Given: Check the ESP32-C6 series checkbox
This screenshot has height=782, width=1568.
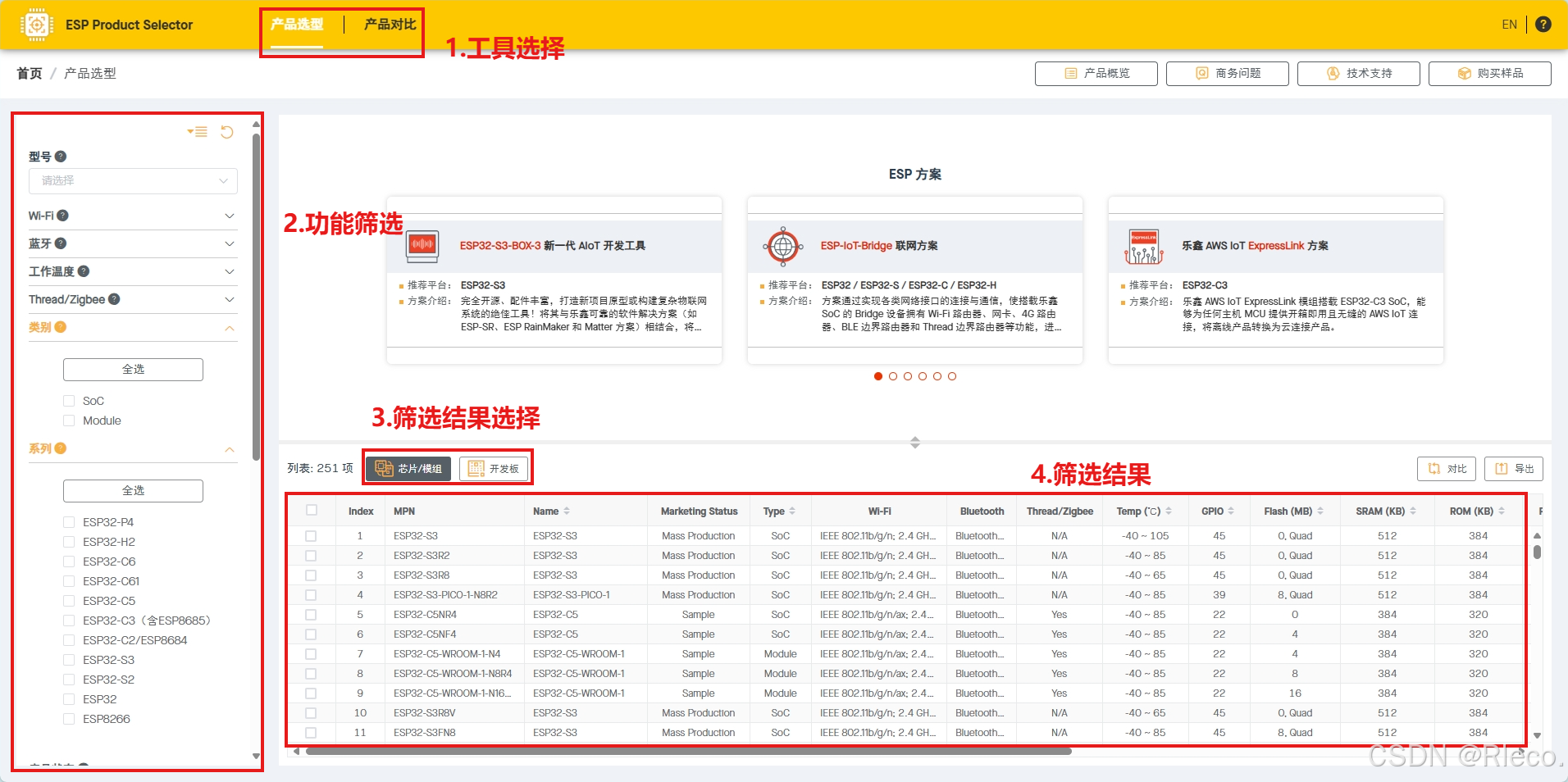Looking at the screenshot, I should pyautogui.click(x=69, y=561).
